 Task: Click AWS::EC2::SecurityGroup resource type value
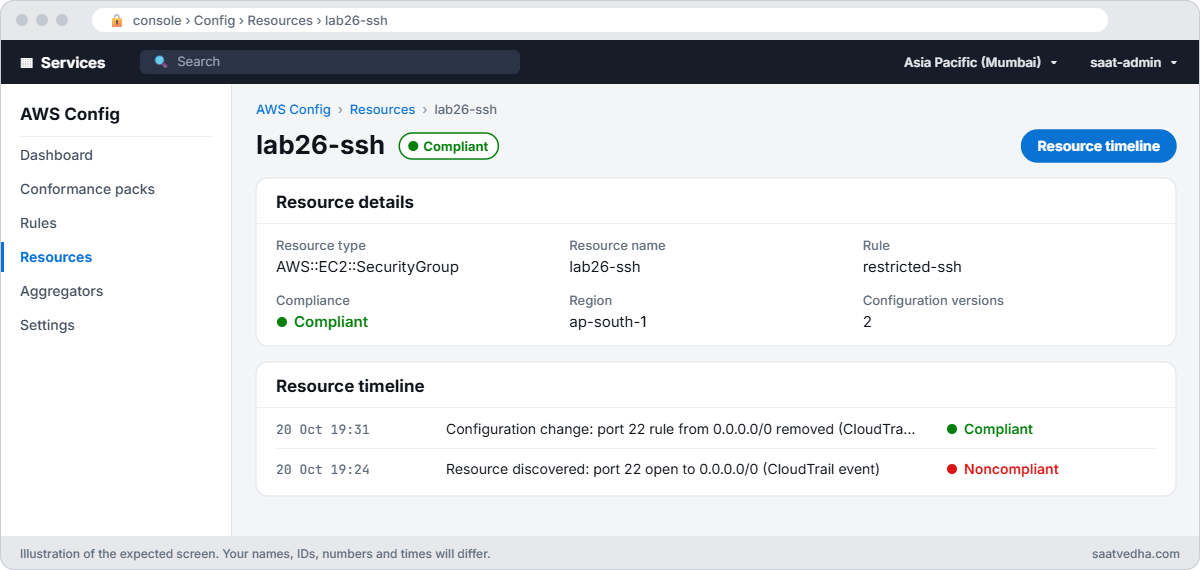click(x=367, y=267)
